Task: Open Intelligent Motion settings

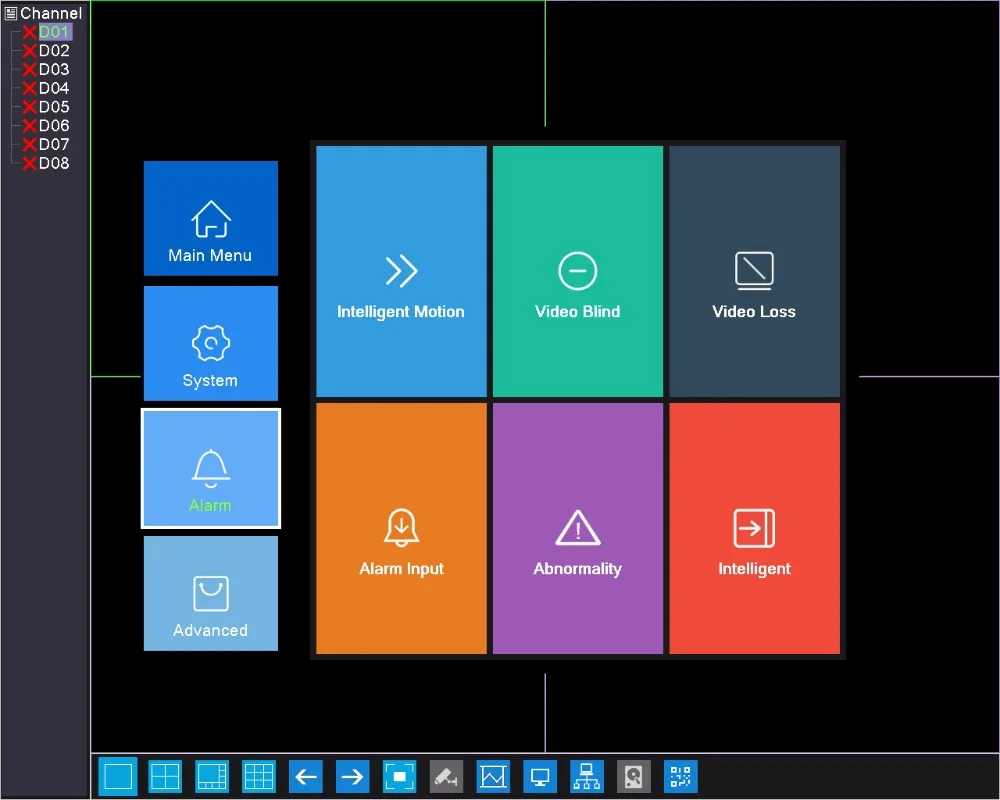Action: click(401, 271)
